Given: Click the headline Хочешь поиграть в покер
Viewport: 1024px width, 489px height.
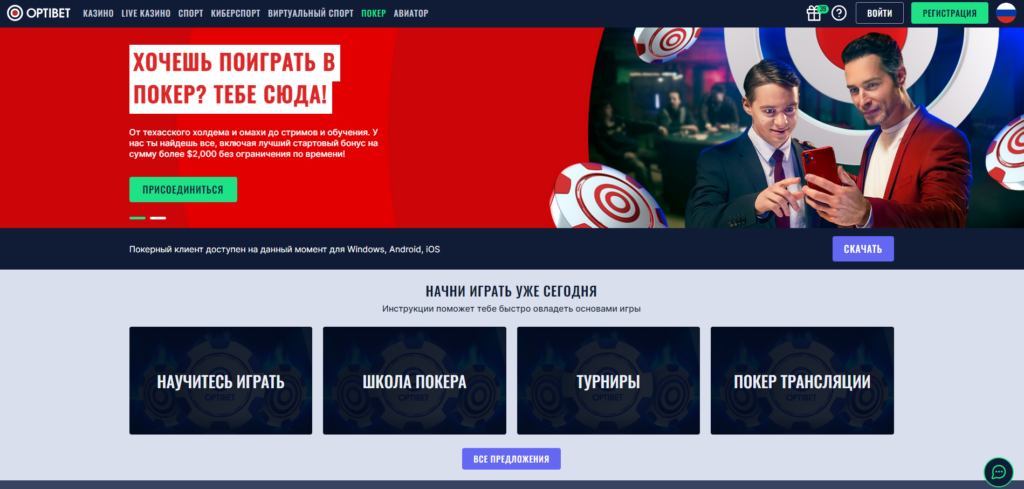Looking at the screenshot, I should [x=234, y=79].
